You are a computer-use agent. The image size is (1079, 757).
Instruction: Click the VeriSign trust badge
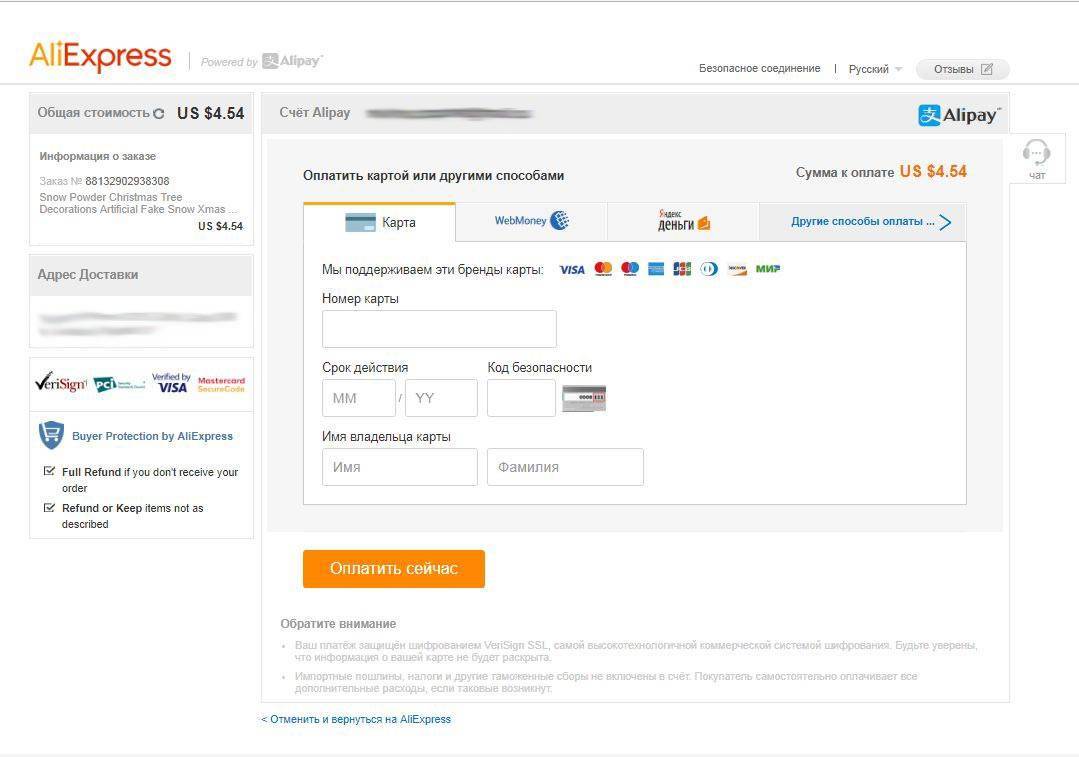pyautogui.click(x=61, y=383)
